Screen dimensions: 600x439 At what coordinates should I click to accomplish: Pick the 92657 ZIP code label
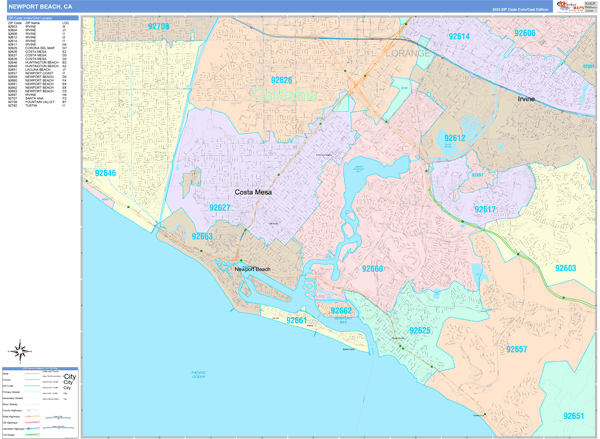(x=516, y=349)
